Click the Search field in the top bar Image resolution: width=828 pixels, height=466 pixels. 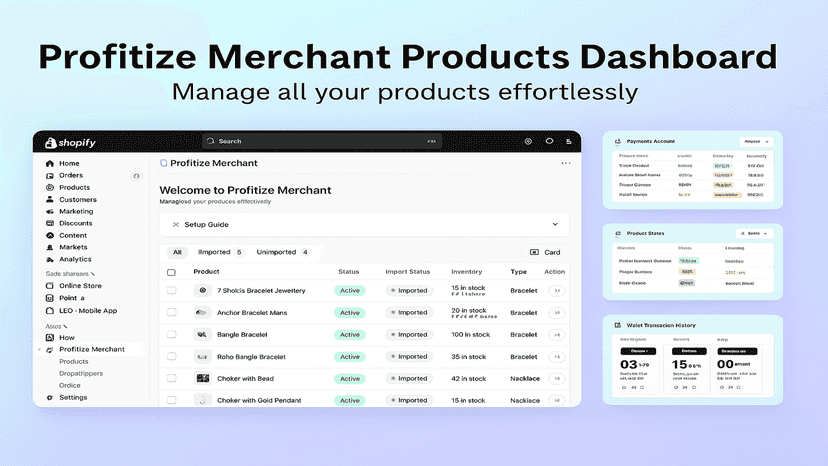[322, 141]
